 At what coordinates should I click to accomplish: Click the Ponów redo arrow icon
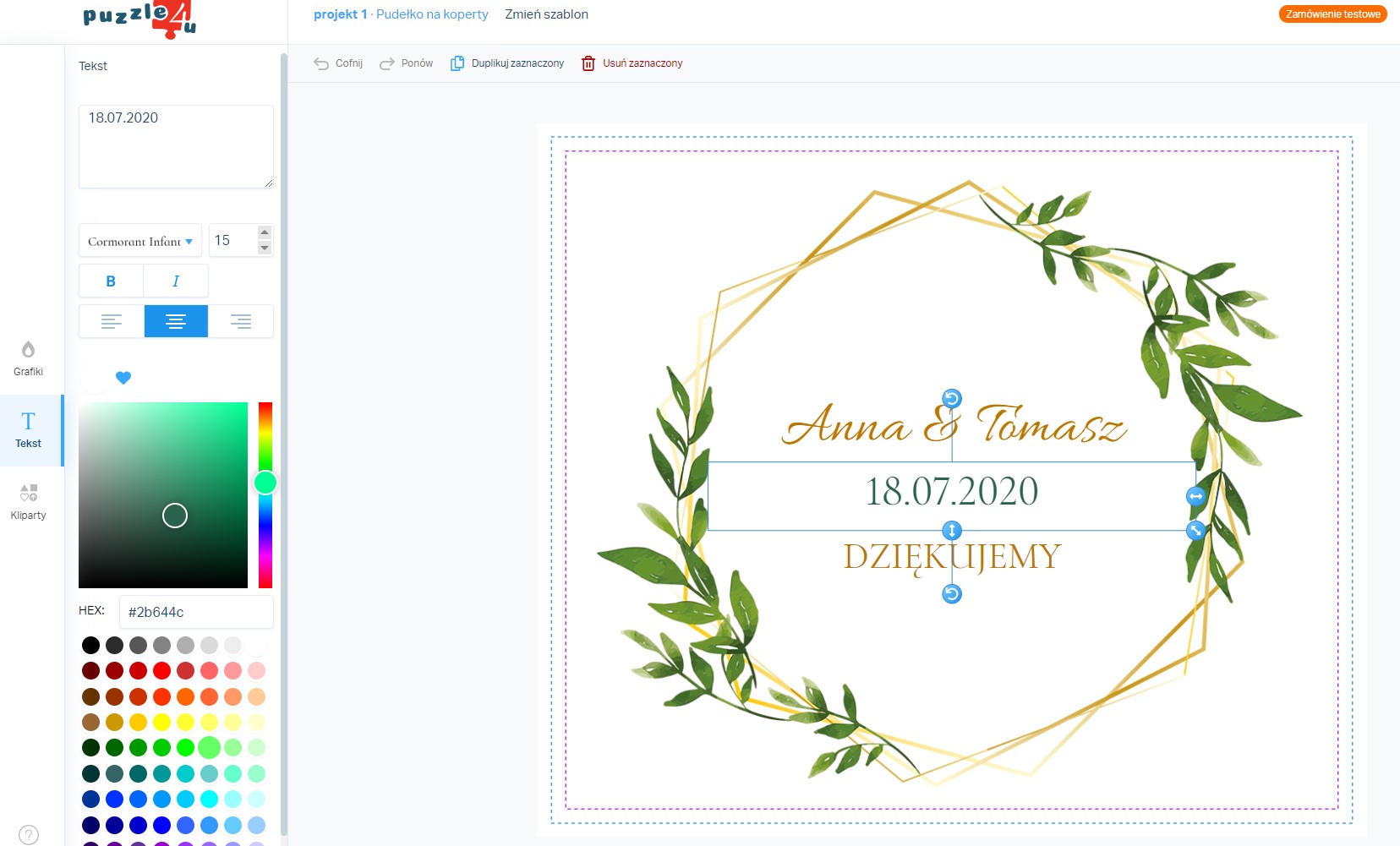387,63
